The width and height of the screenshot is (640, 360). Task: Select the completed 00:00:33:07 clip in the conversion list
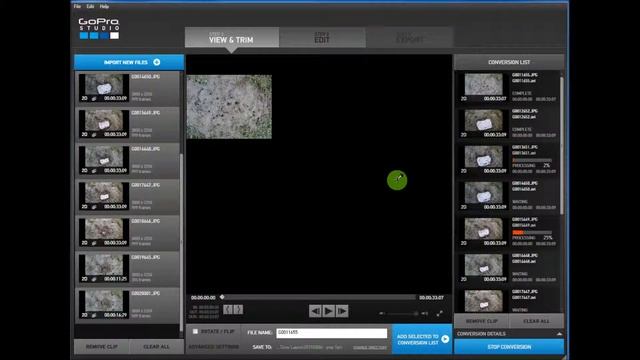point(507,87)
